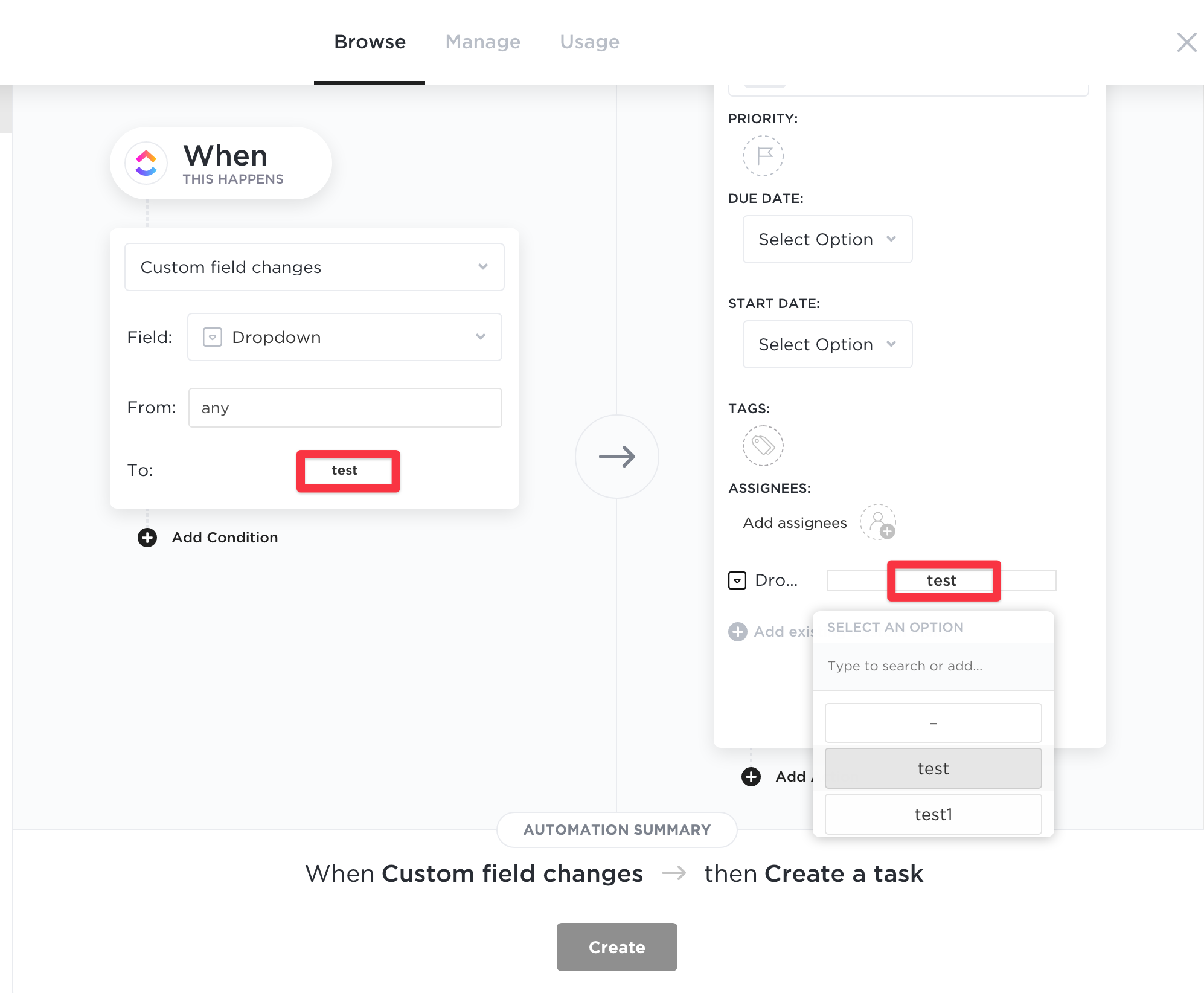1204x993 pixels.
Task: Click the Create button
Action: (617, 947)
